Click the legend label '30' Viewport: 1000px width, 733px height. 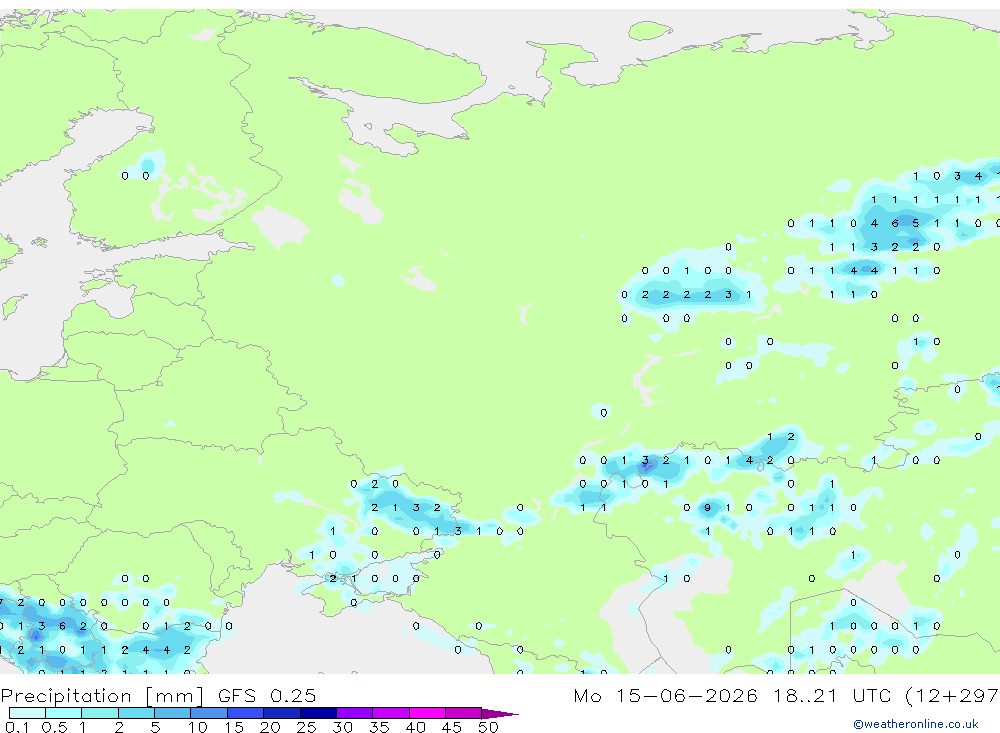(342, 727)
